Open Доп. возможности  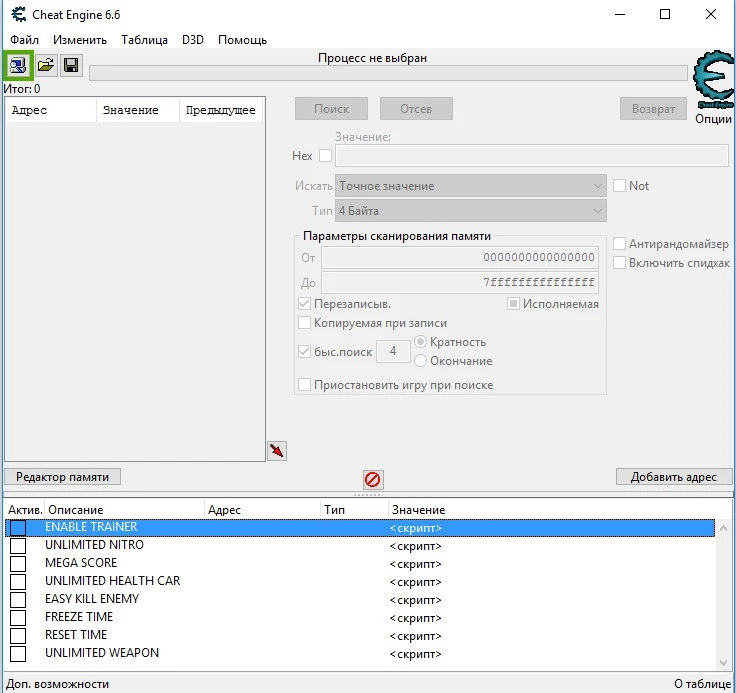(x=57, y=684)
